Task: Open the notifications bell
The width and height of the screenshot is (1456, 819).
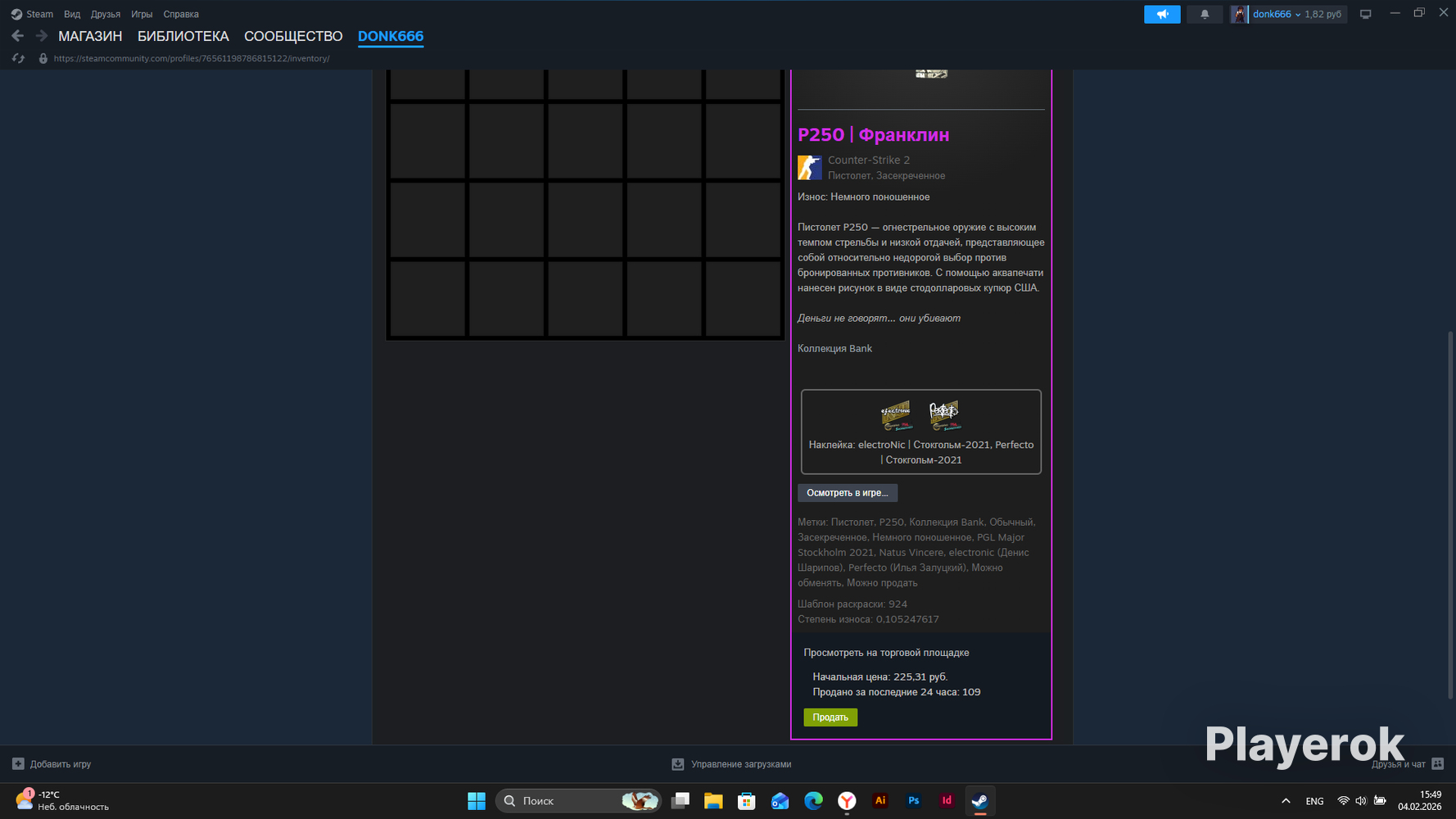Action: [1205, 14]
